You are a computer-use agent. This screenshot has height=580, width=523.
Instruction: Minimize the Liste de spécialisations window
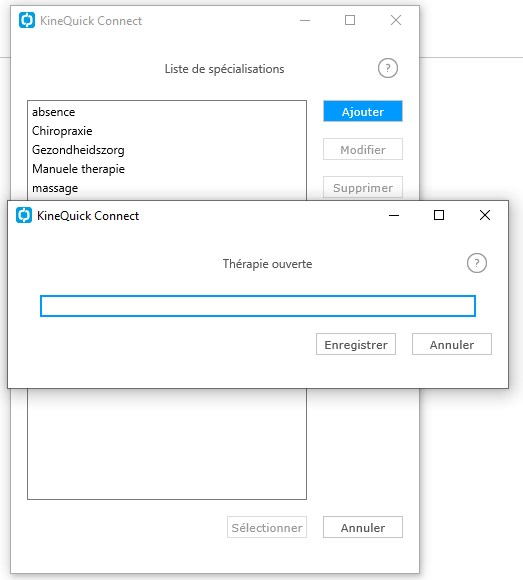[305, 20]
